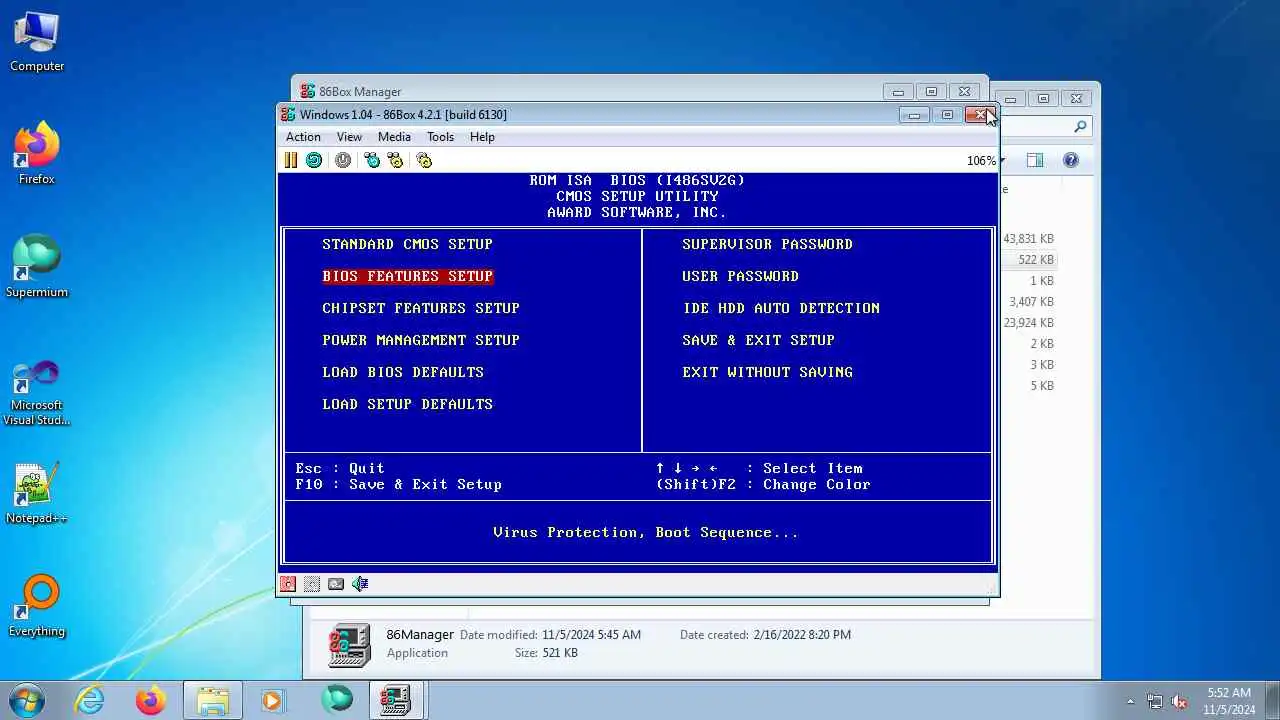Click the 522 KB file size cell
The image size is (1280, 720).
[1036, 260]
